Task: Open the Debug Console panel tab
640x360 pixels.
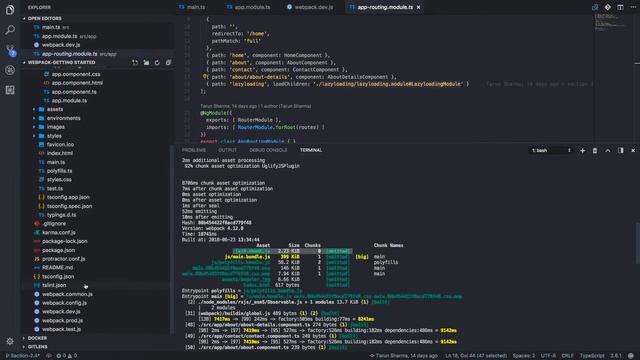Action: (268, 150)
